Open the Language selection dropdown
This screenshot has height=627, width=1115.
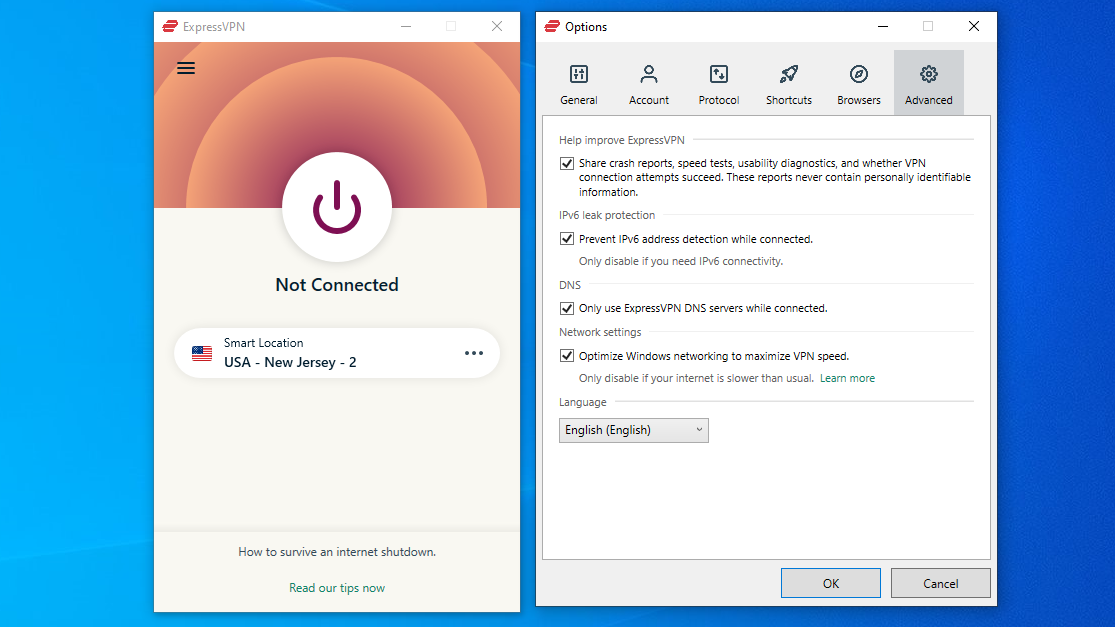pos(633,430)
